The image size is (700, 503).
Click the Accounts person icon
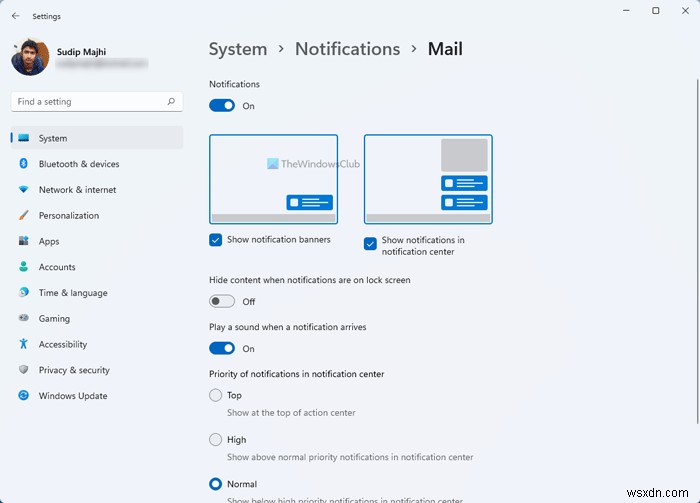(24, 266)
